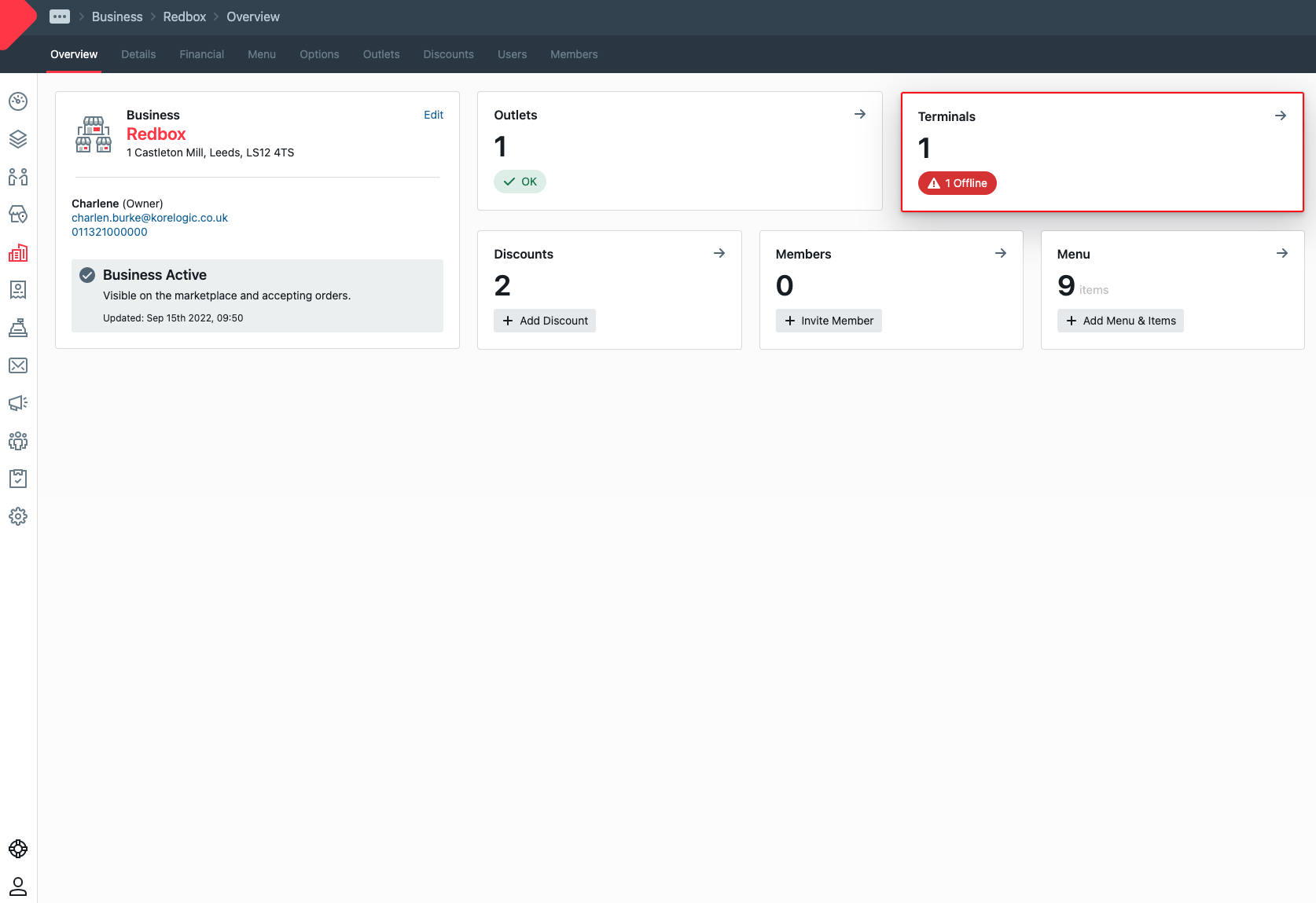Click the red 1 Offline status badge

tap(957, 183)
